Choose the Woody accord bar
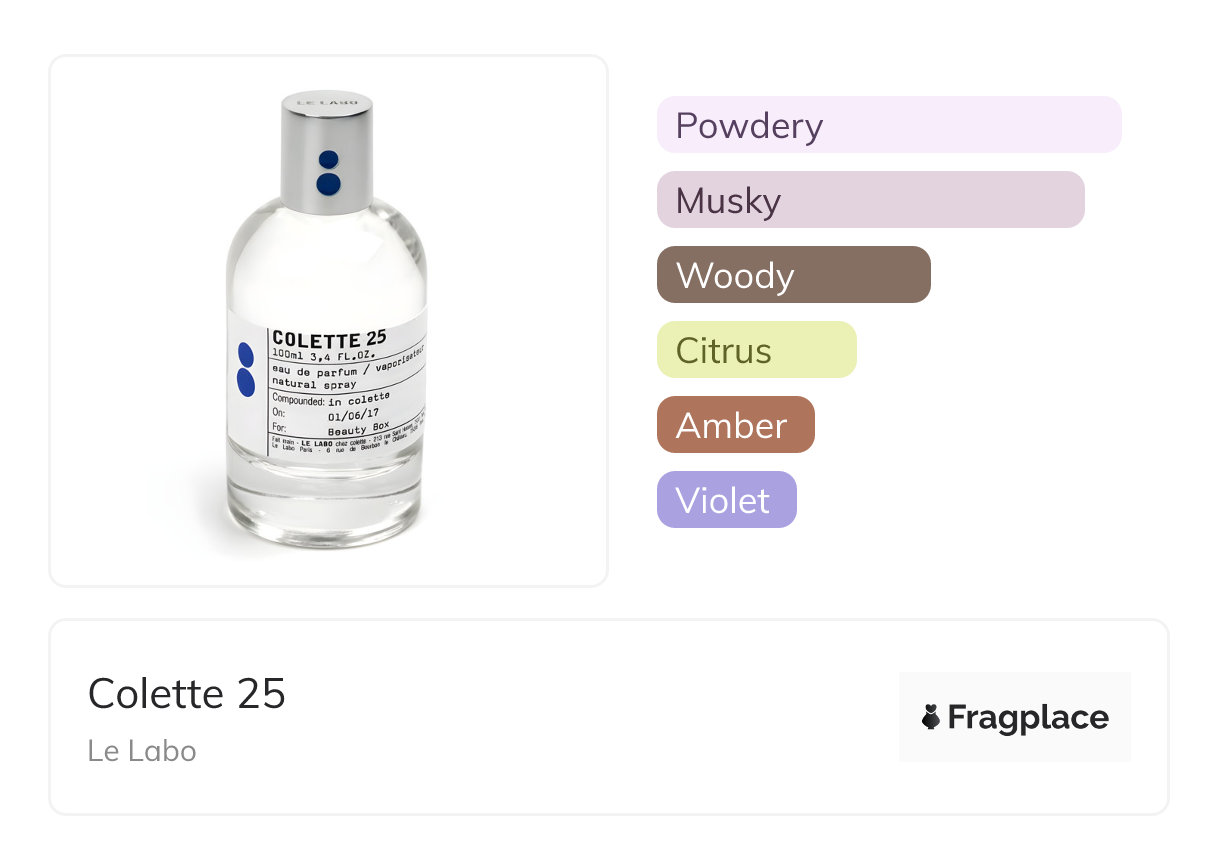Screen dimensions: 1218x864 click(793, 275)
